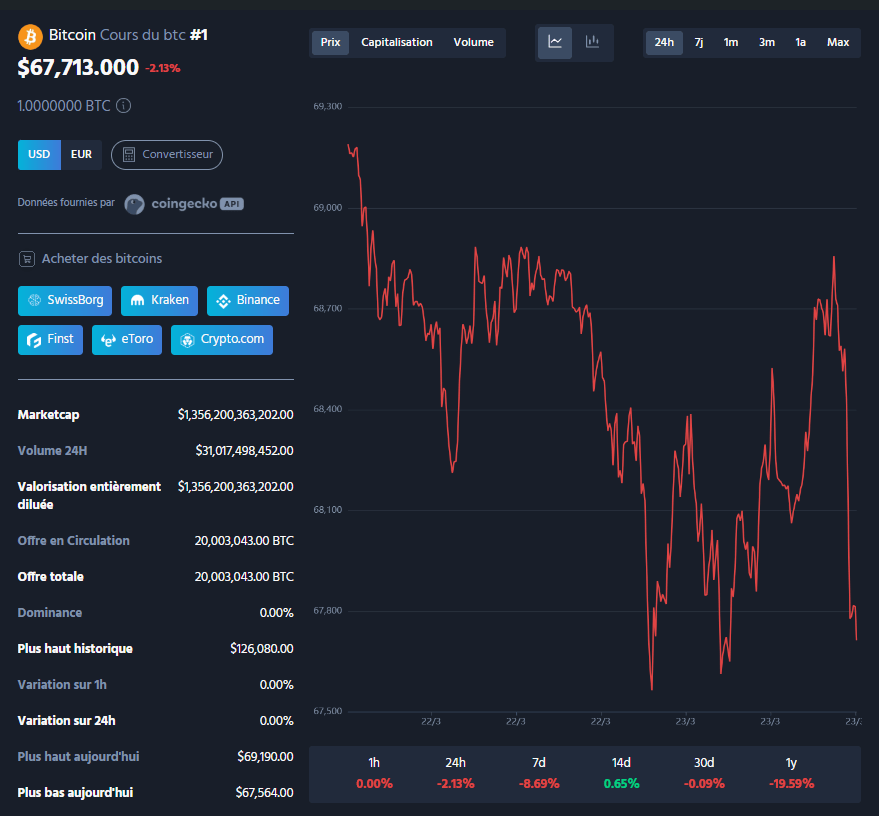Select USD as the display currency
The width and height of the screenshot is (879, 816).
click(39, 154)
